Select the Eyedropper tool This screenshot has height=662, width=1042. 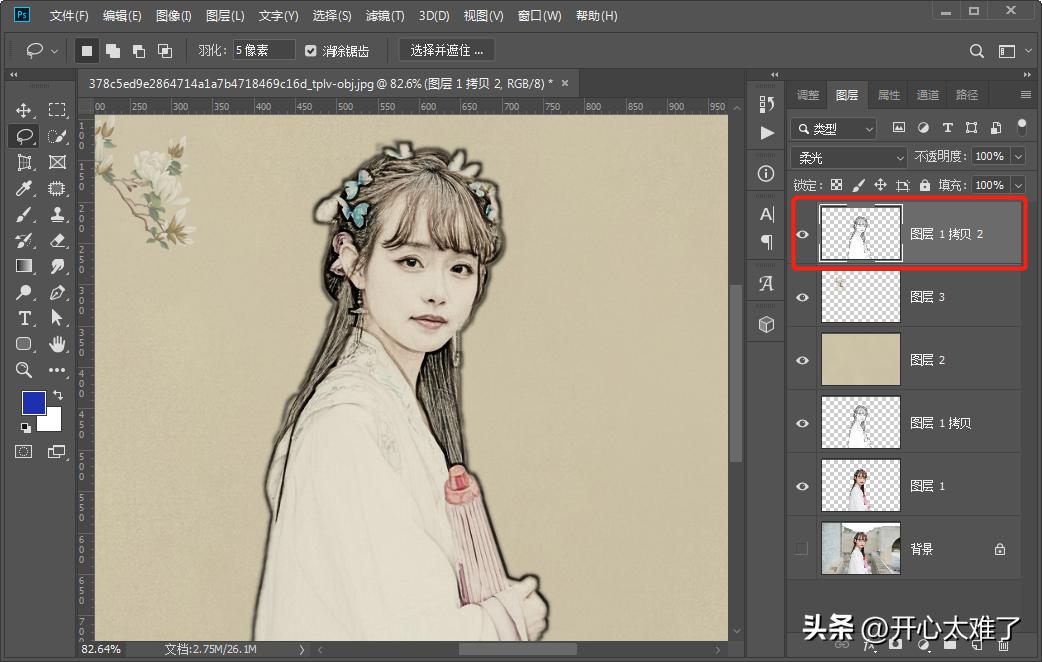pyautogui.click(x=23, y=188)
